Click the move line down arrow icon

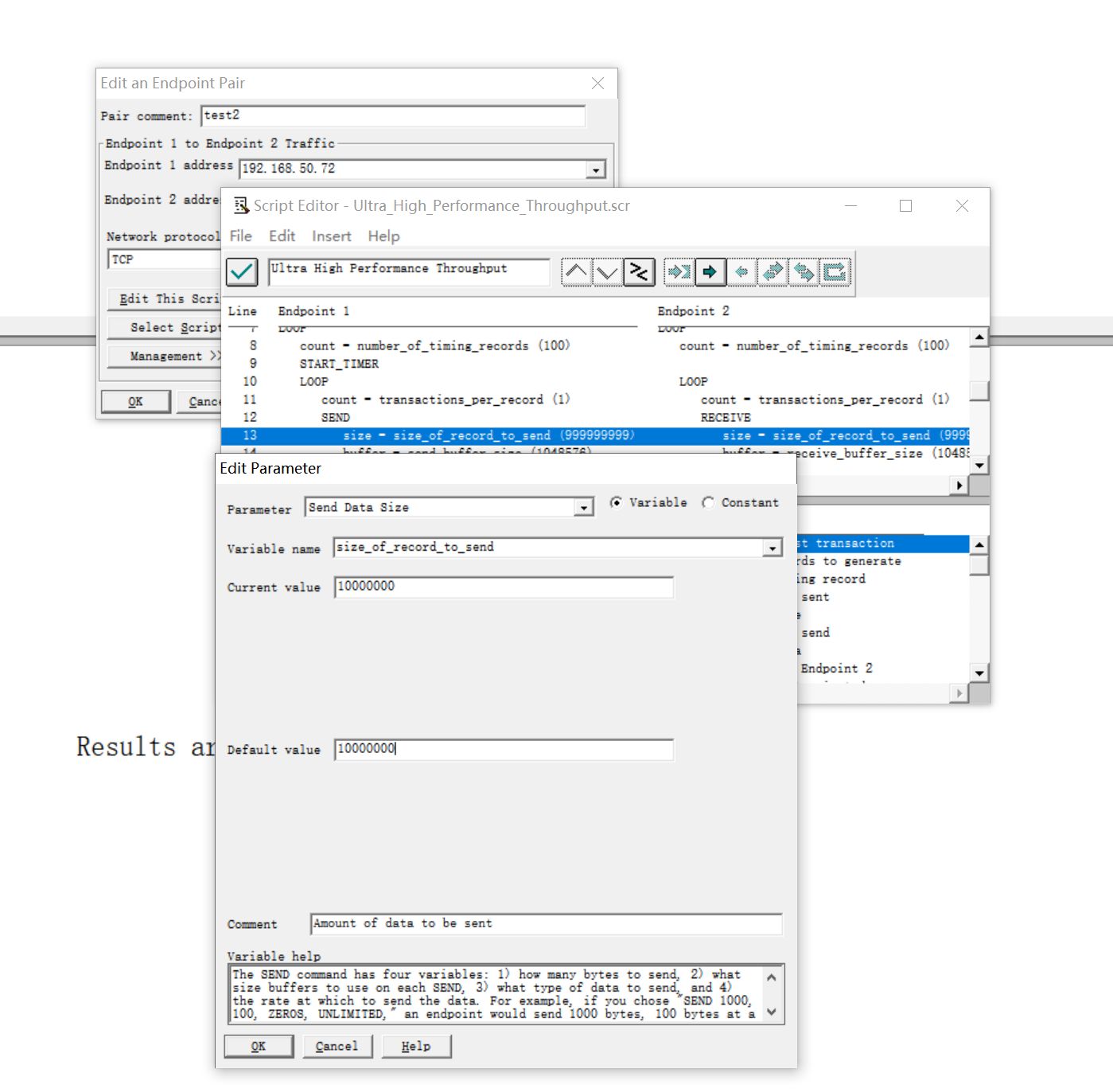pyautogui.click(x=607, y=272)
